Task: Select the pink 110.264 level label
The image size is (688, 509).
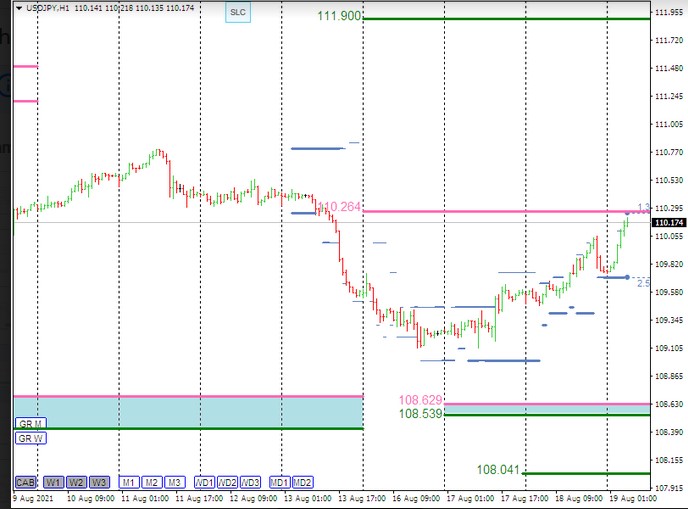Action: tap(340, 207)
